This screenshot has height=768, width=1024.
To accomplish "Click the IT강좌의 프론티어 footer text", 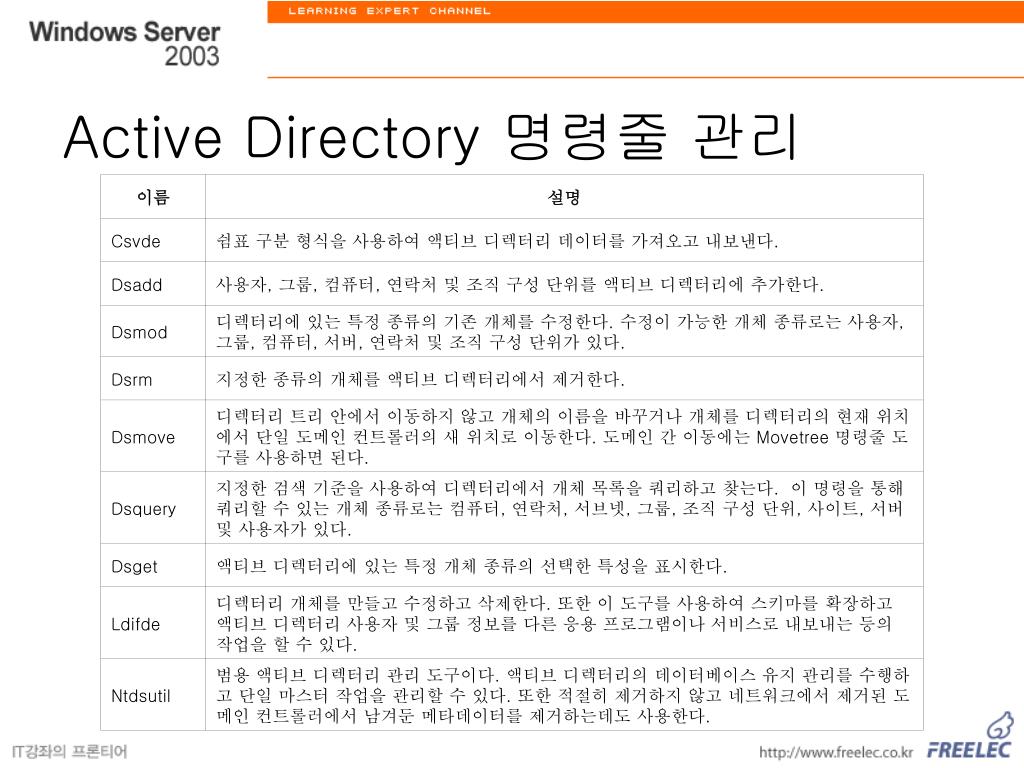I will [70, 752].
